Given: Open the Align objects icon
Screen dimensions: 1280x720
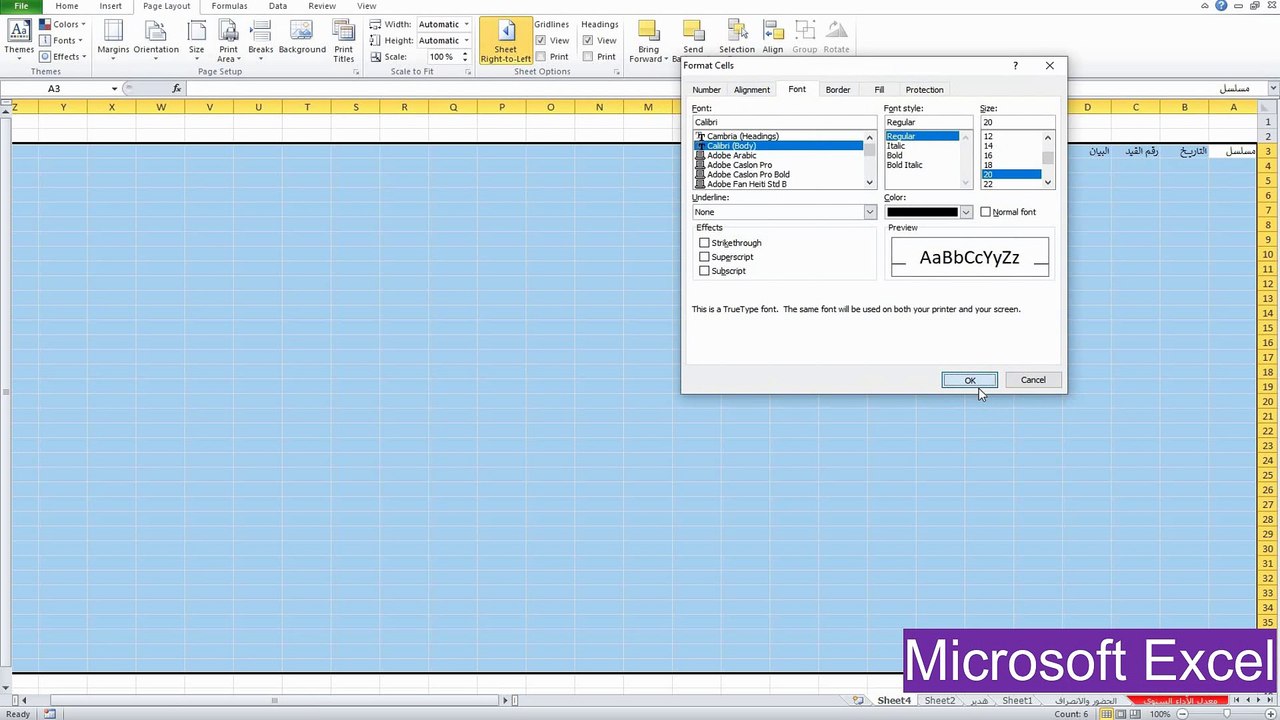Looking at the screenshot, I should (x=773, y=30).
